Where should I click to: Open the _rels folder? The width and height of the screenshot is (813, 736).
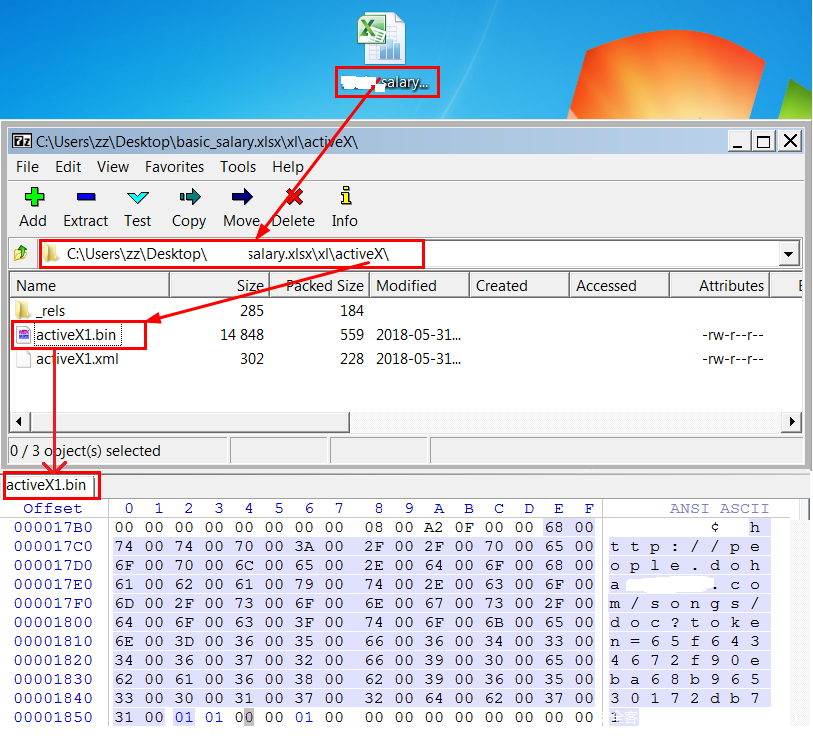coord(50,311)
